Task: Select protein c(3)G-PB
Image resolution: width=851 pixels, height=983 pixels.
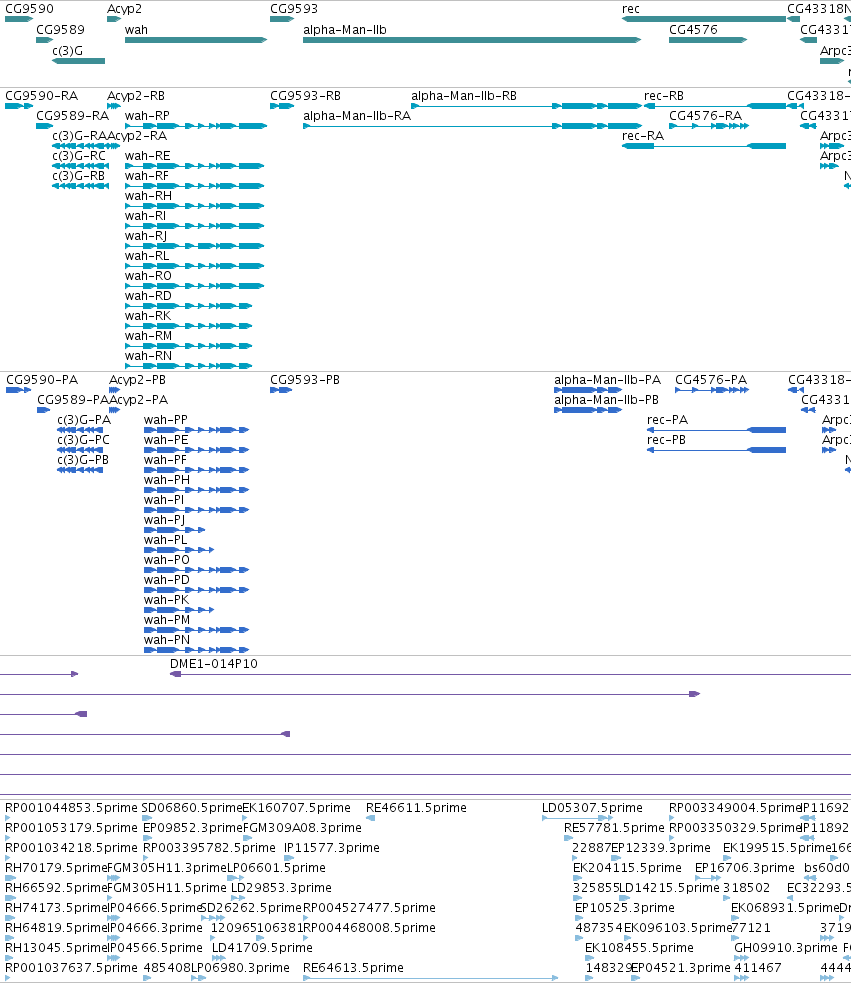Action: point(80,470)
